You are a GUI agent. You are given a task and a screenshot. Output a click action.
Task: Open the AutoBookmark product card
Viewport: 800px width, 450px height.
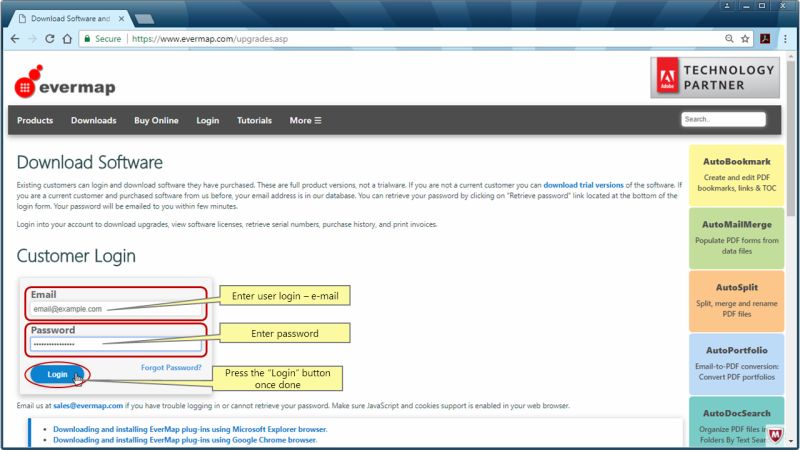pos(736,174)
